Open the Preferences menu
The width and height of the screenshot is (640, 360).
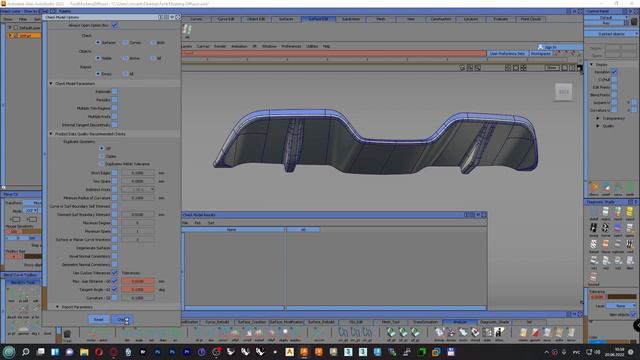point(291,47)
